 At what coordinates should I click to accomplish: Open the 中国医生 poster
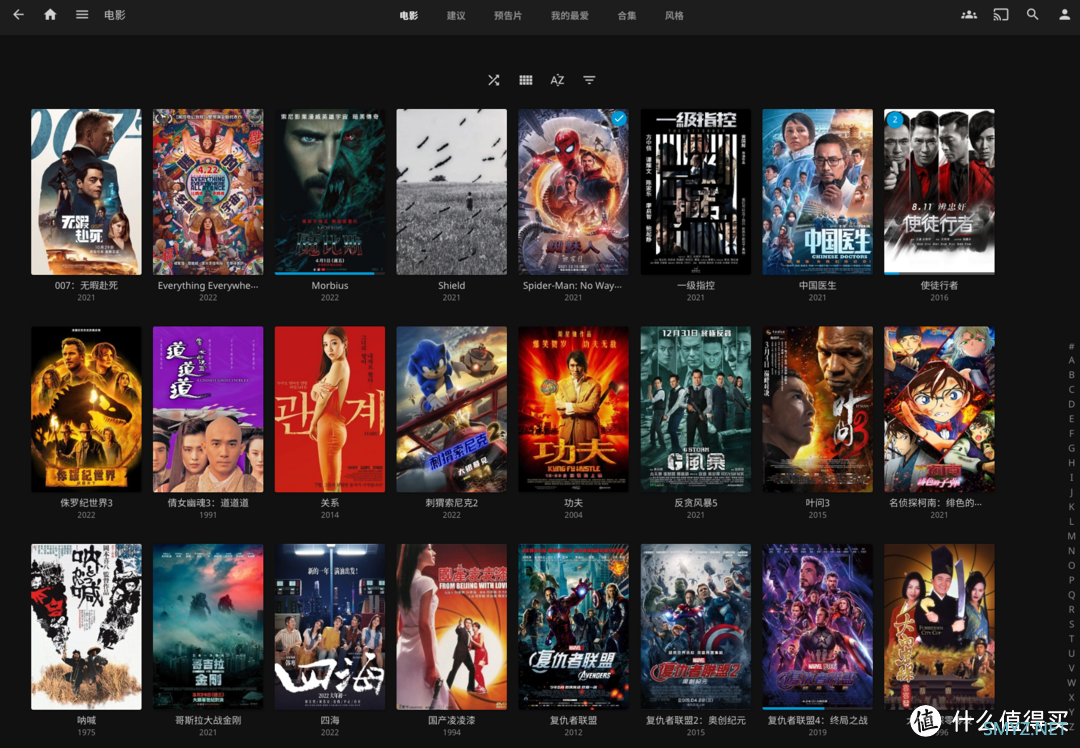click(818, 191)
